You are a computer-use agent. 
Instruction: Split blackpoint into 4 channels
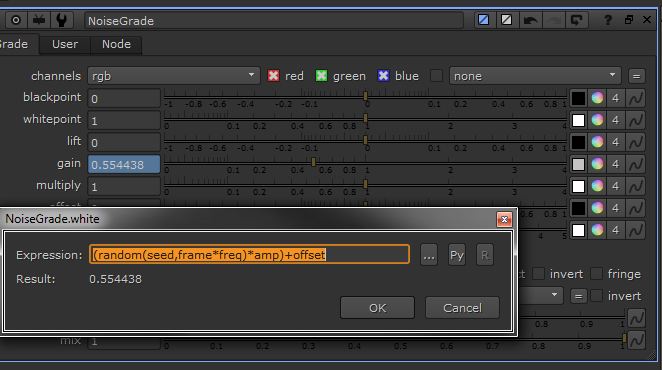click(x=616, y=98)
